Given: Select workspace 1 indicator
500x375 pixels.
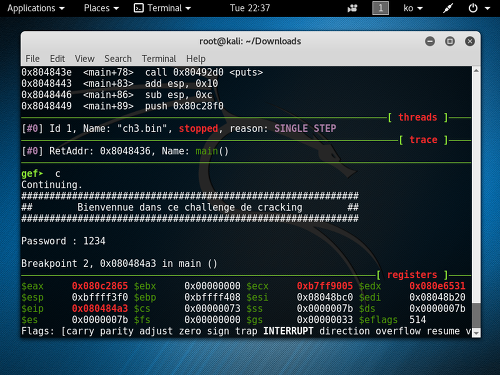Looking at the screenshot, I should pos(380,8).
